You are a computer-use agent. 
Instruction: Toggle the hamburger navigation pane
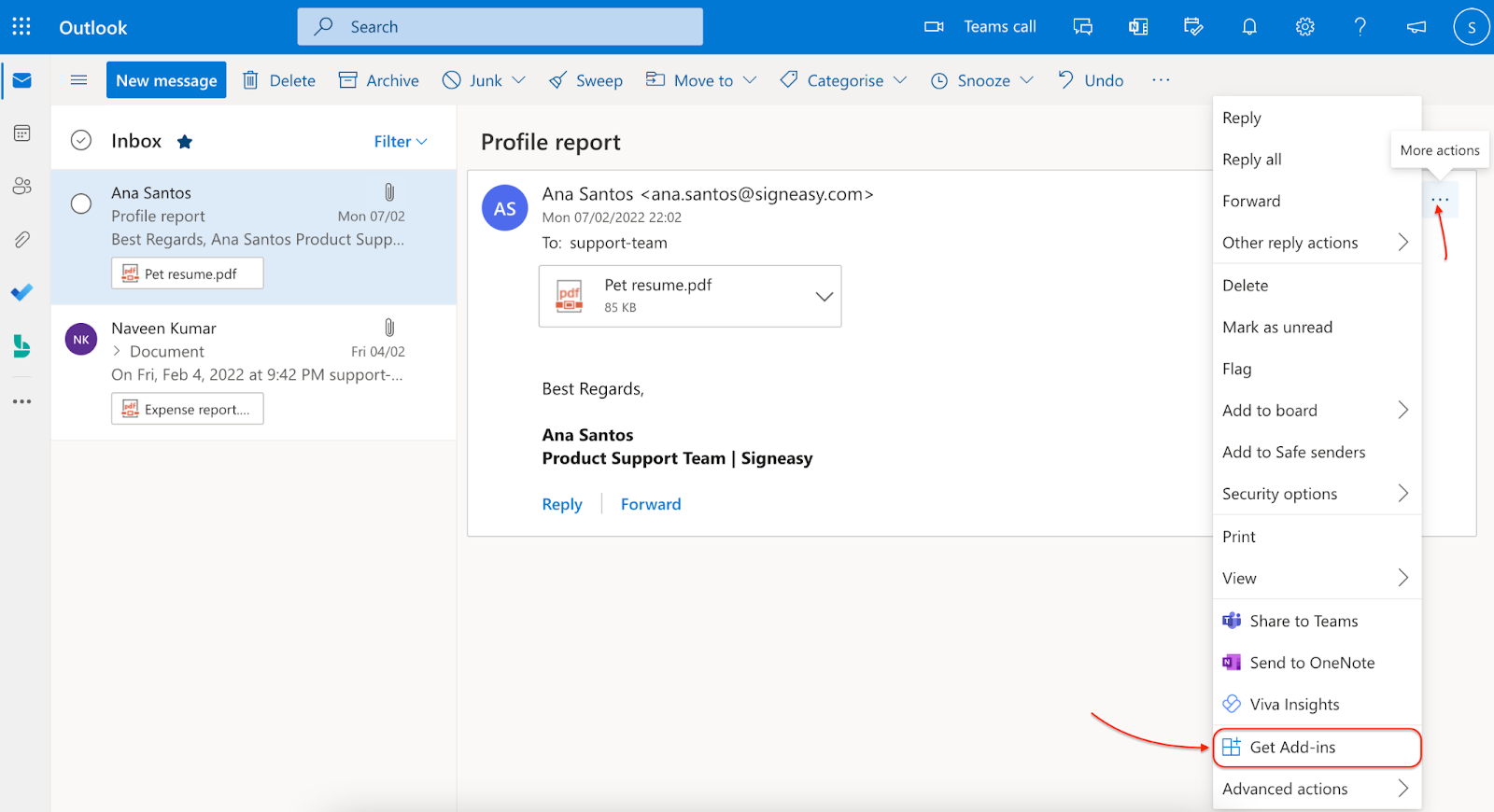click(79, 80)
